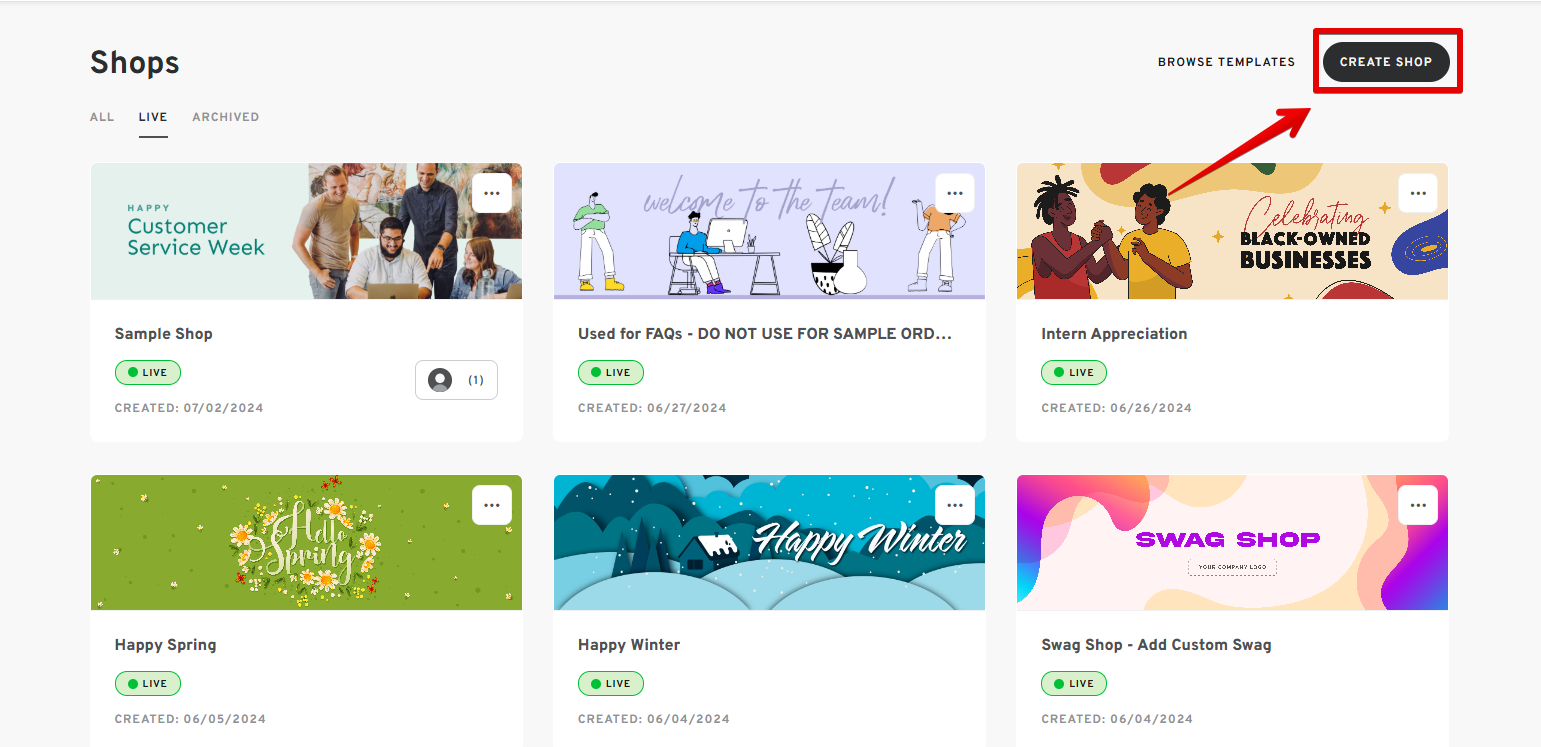Click the Happy Spring title text
Image resolution: width=1541 pixels, height=747 pixels.
click(x=166, y=645)
